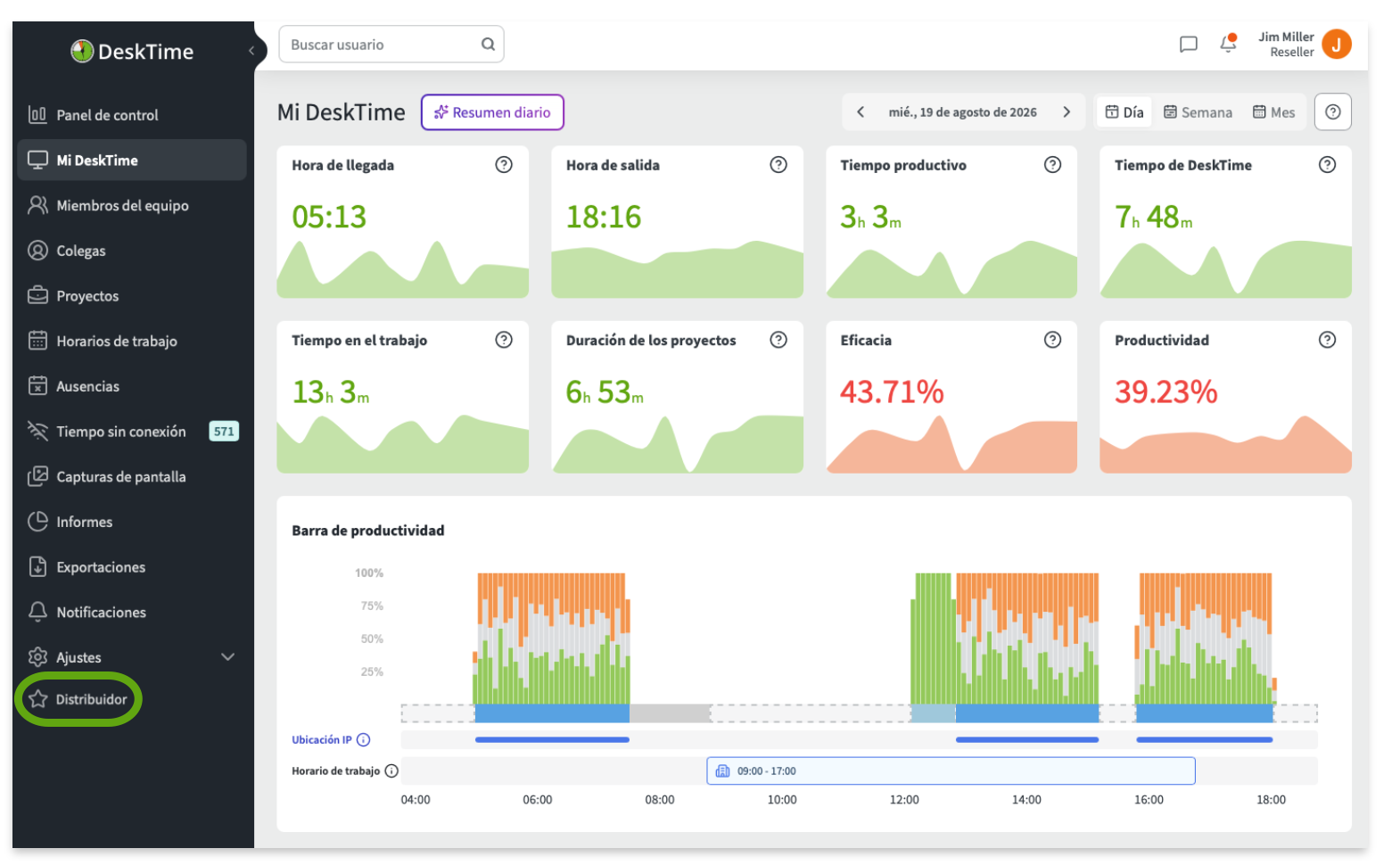Open the top notification bell
The height and width of the screenshot is (865, 1400).
coord(1228,44)
